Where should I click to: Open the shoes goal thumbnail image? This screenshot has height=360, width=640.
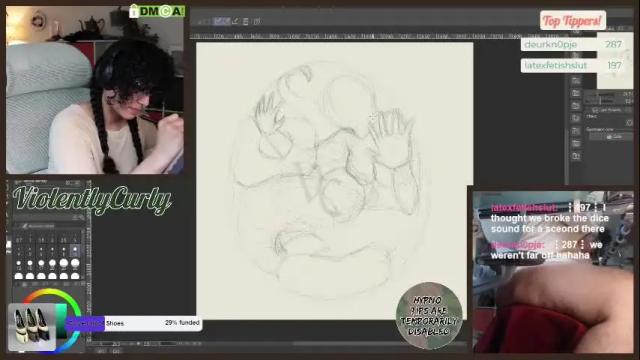click(x=32, y=327)
